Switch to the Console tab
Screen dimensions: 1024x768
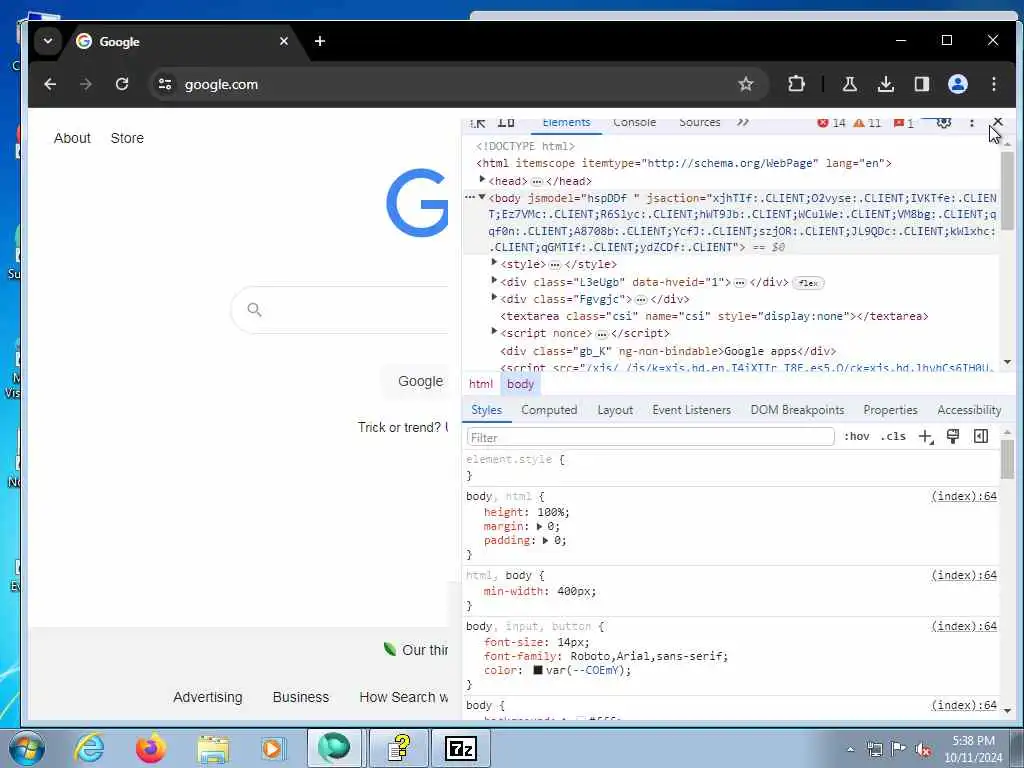click(634, 123)
